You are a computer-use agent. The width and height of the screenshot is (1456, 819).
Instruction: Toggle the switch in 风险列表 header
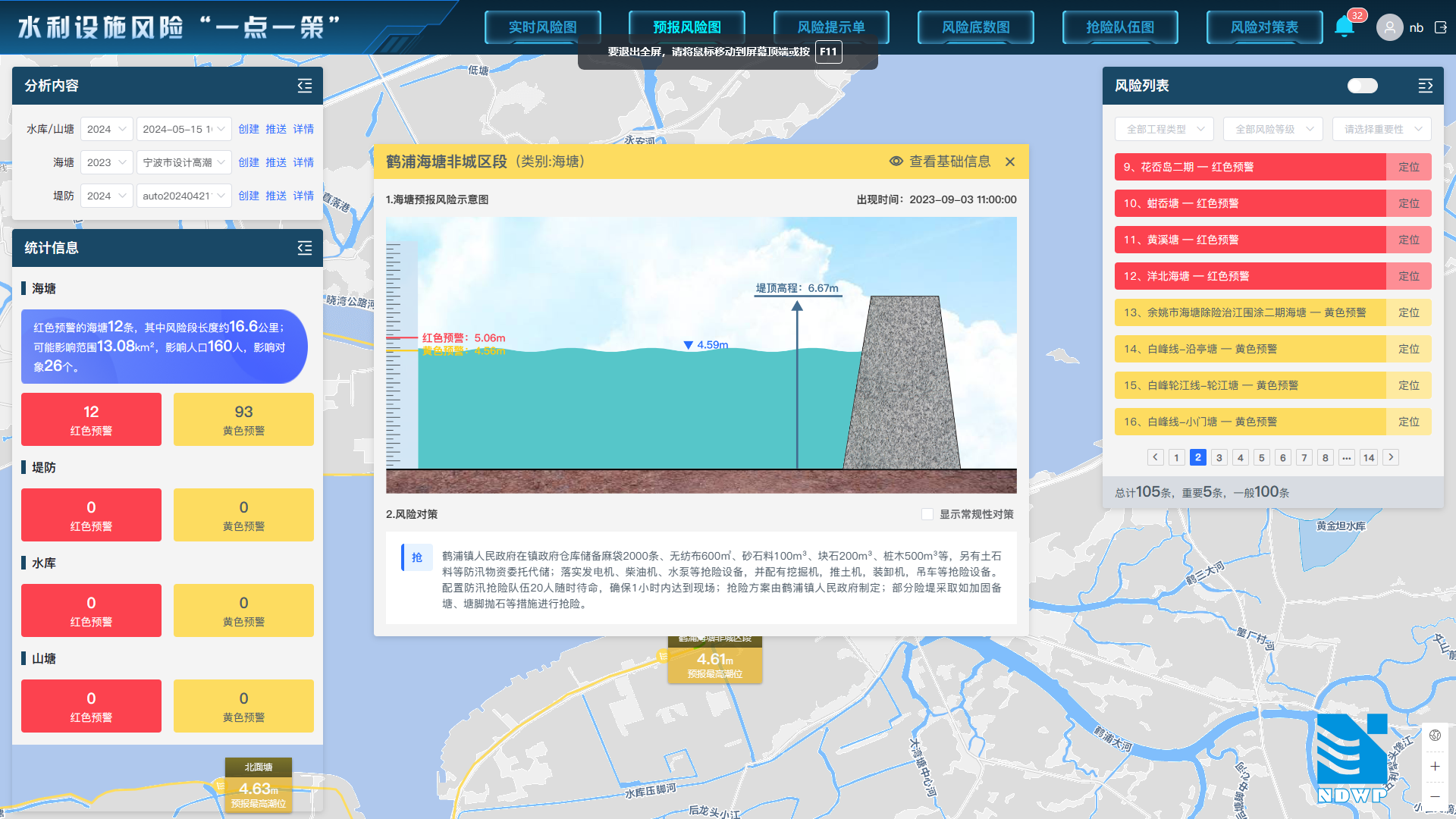click(1362, 86)
